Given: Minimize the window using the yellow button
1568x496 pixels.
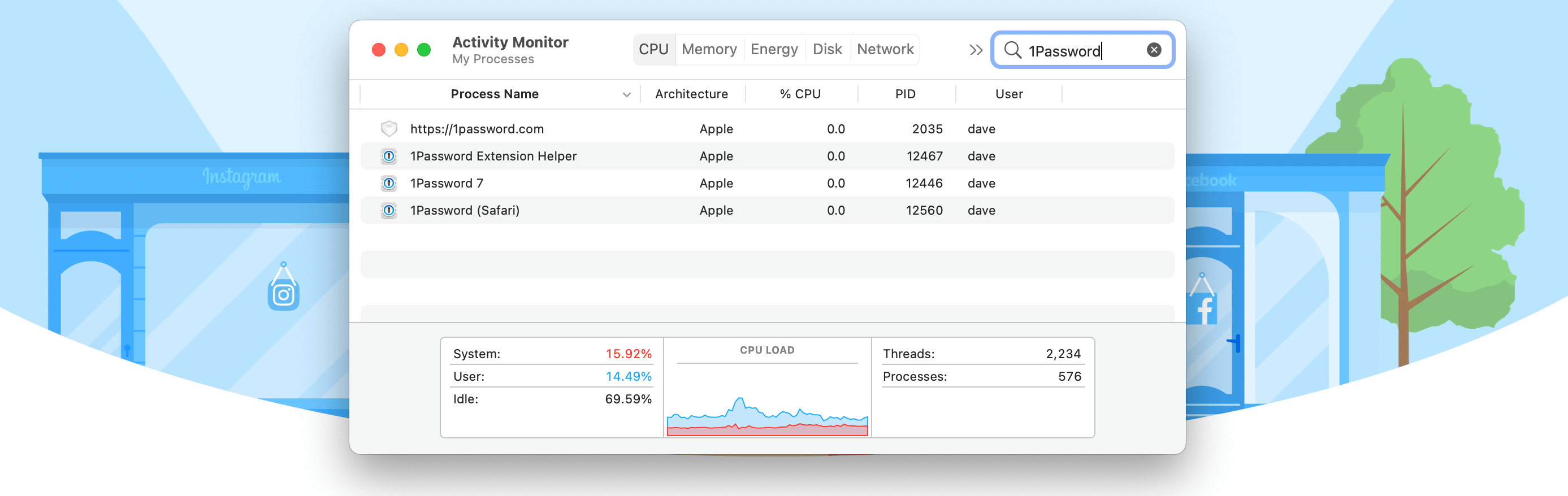Looking at the screenshot, I should (401, 50).
